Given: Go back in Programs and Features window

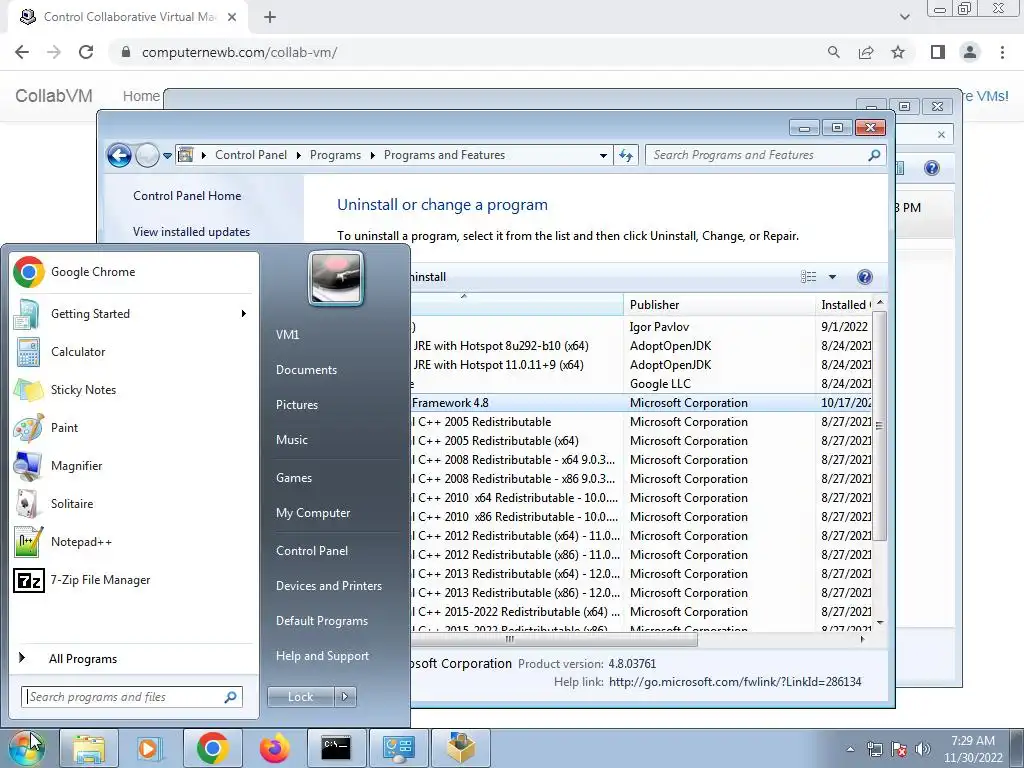Looking at the screenshot, I should click(x=120, y=155).
